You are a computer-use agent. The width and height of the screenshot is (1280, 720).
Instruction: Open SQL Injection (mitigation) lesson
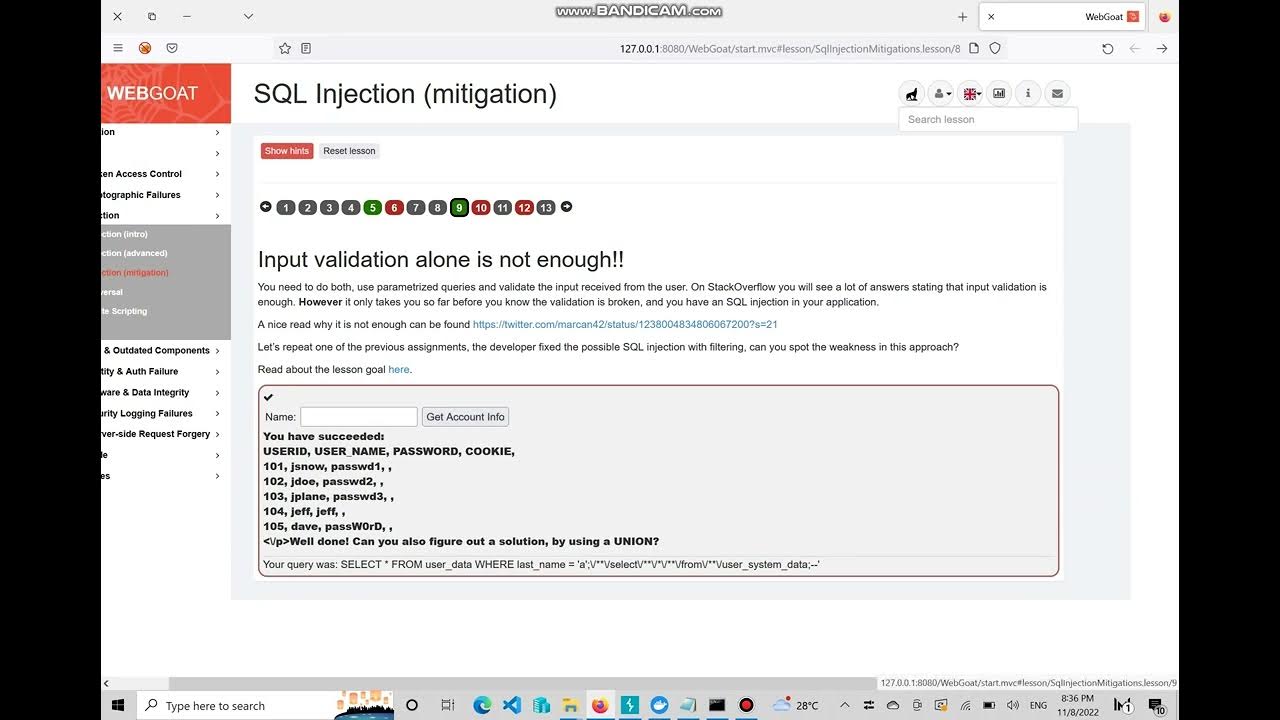point(135,272)
